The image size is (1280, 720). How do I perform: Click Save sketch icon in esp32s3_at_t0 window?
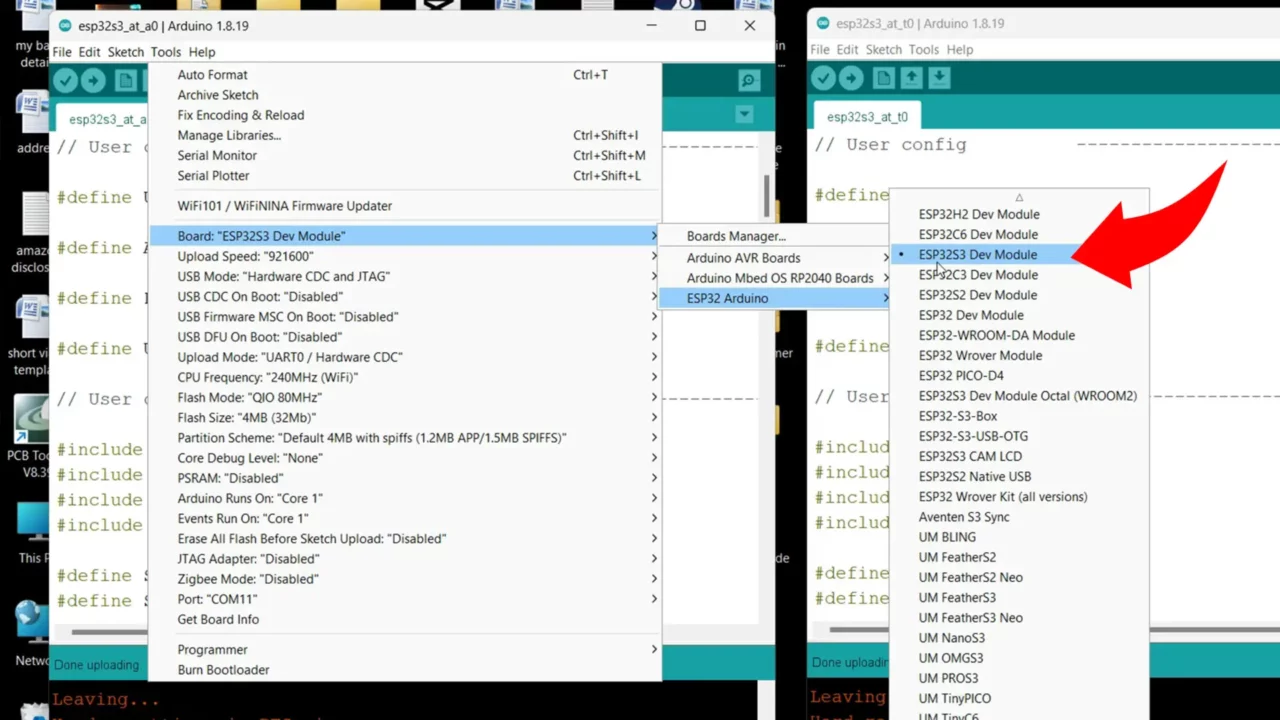click(939, 78)
